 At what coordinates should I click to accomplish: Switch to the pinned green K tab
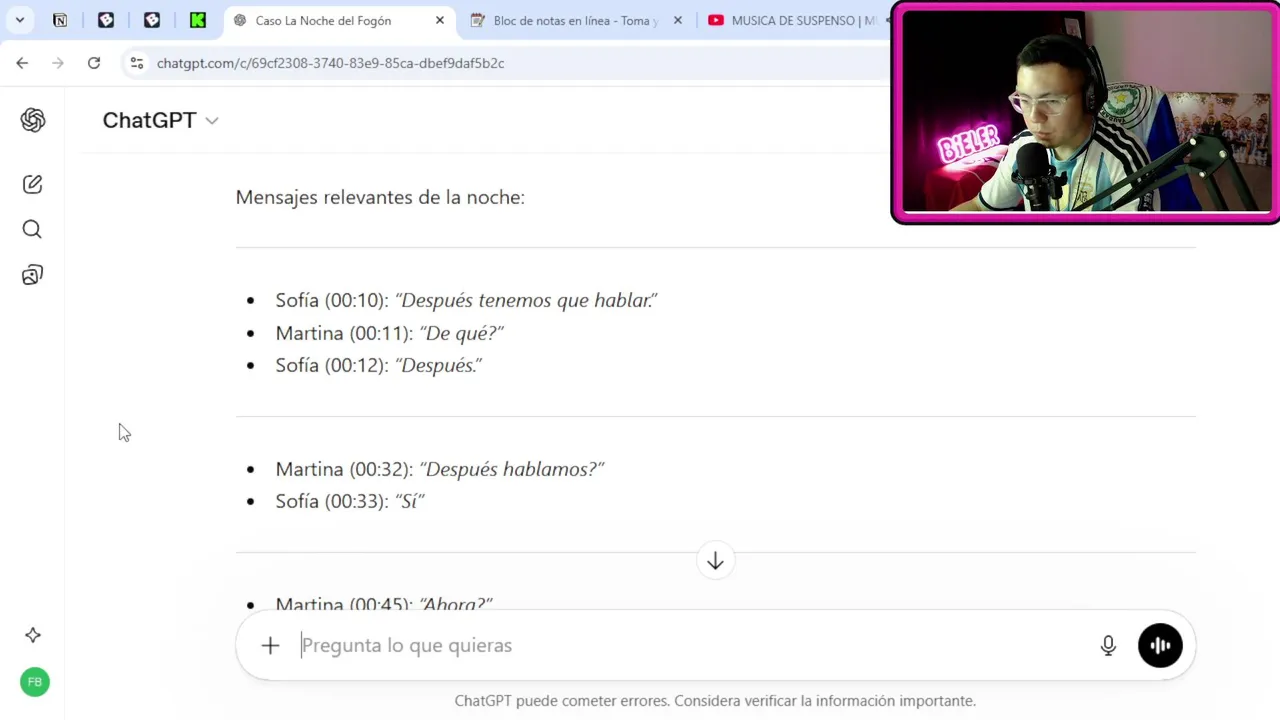(x=198, y=20)
